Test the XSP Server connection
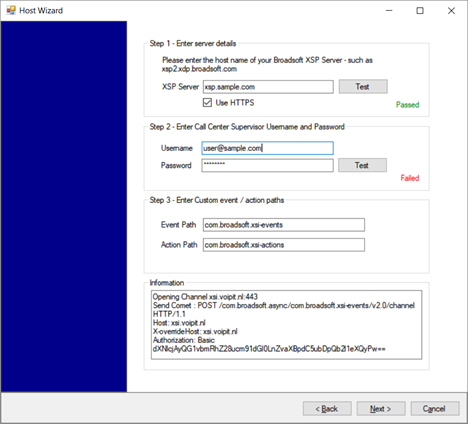The image size is (468, 424). [363, 87]
